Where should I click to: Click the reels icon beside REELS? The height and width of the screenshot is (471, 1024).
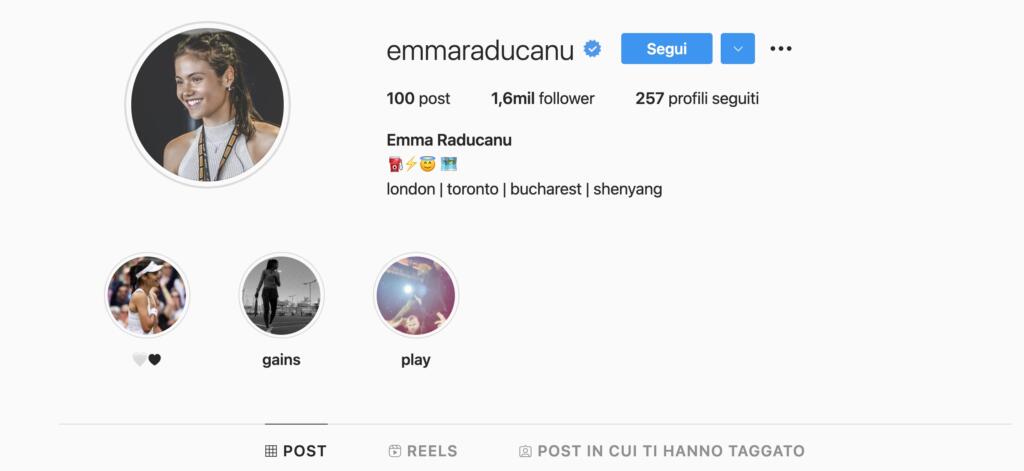click(394, 451)
